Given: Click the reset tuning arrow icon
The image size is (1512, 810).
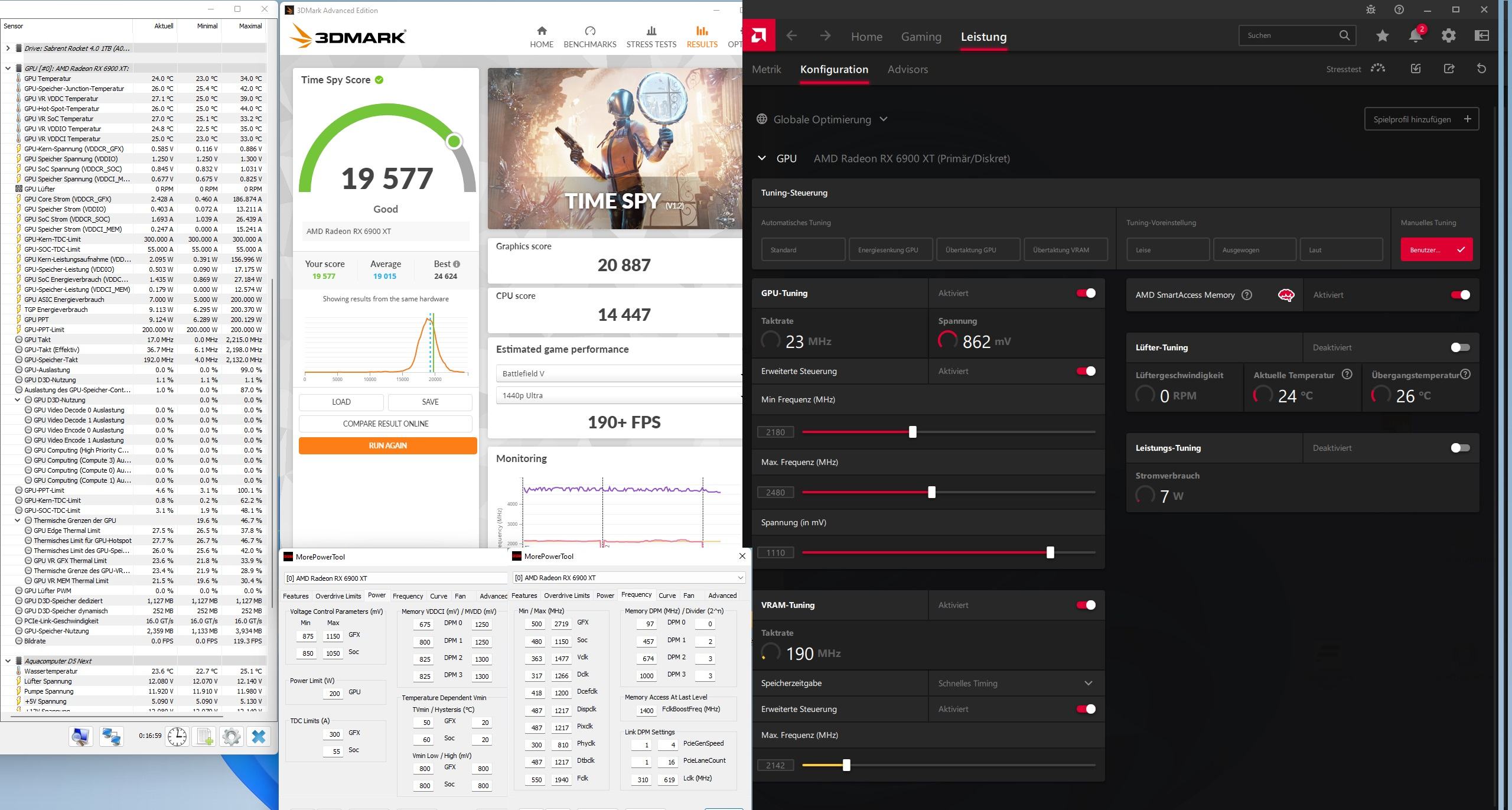Looking at the screenshot, I should tap(1481, 69).
